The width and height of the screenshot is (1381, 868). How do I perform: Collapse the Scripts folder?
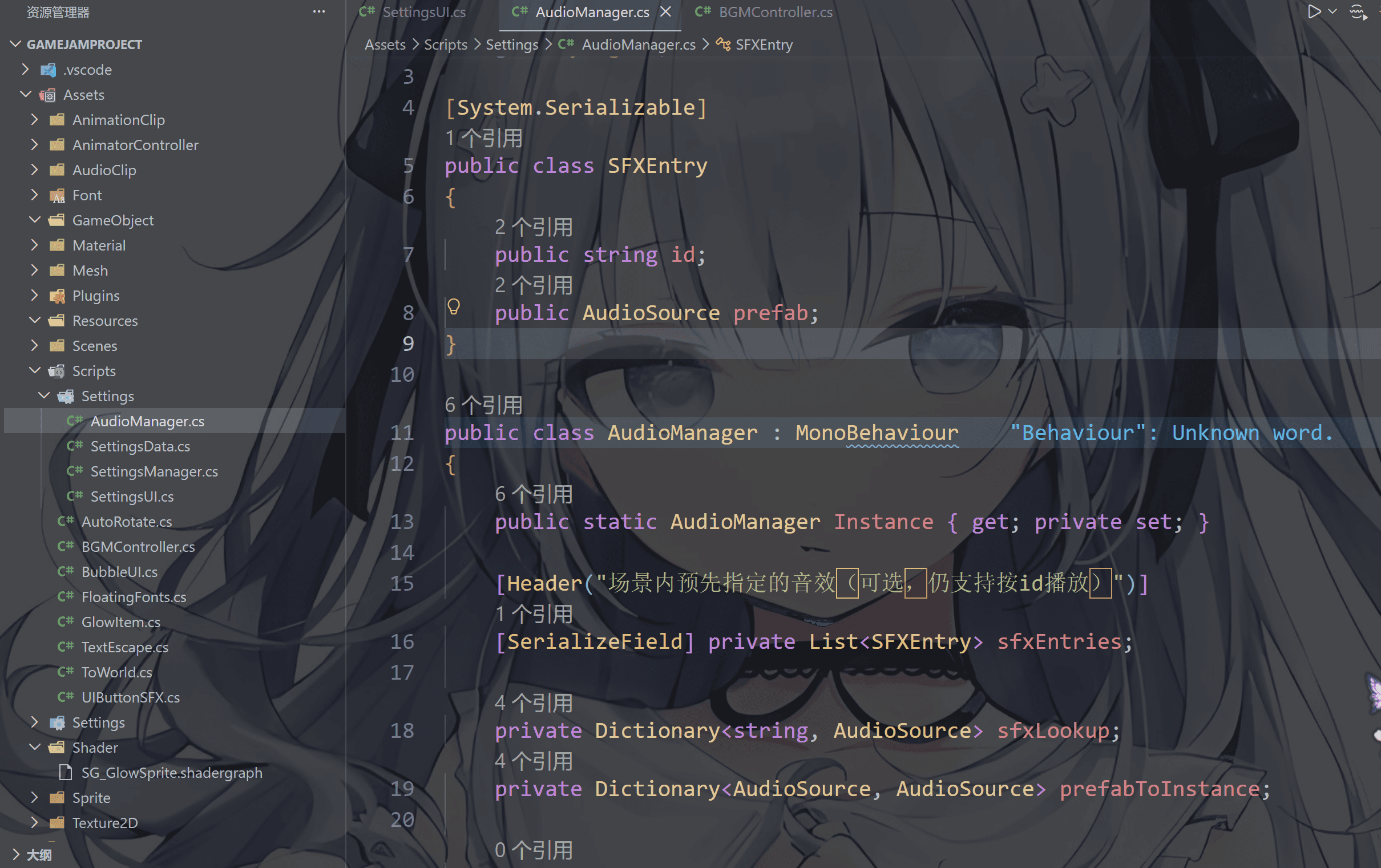[34, 370]
